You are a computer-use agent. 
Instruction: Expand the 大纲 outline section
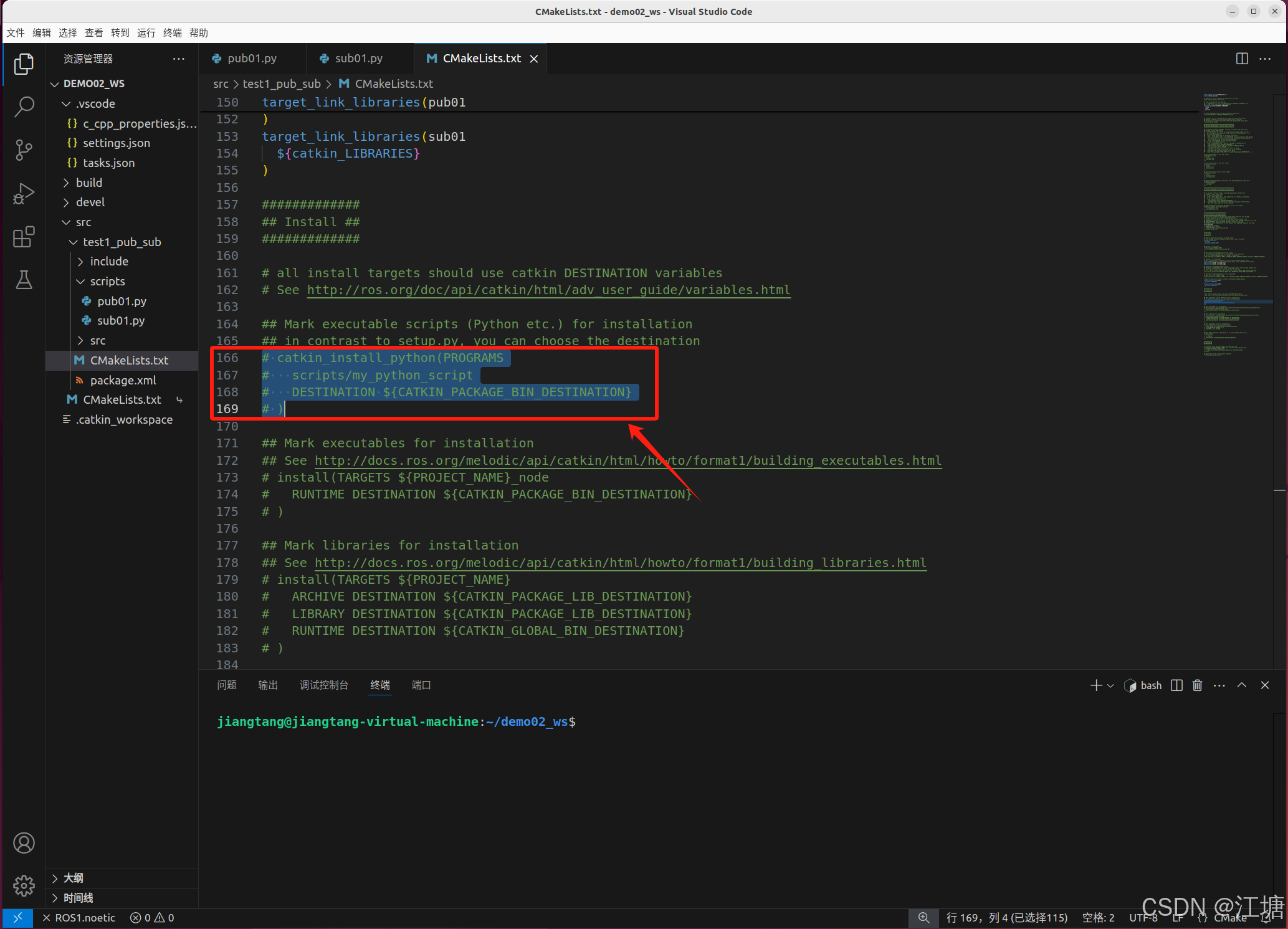click(x=73, y=878)
